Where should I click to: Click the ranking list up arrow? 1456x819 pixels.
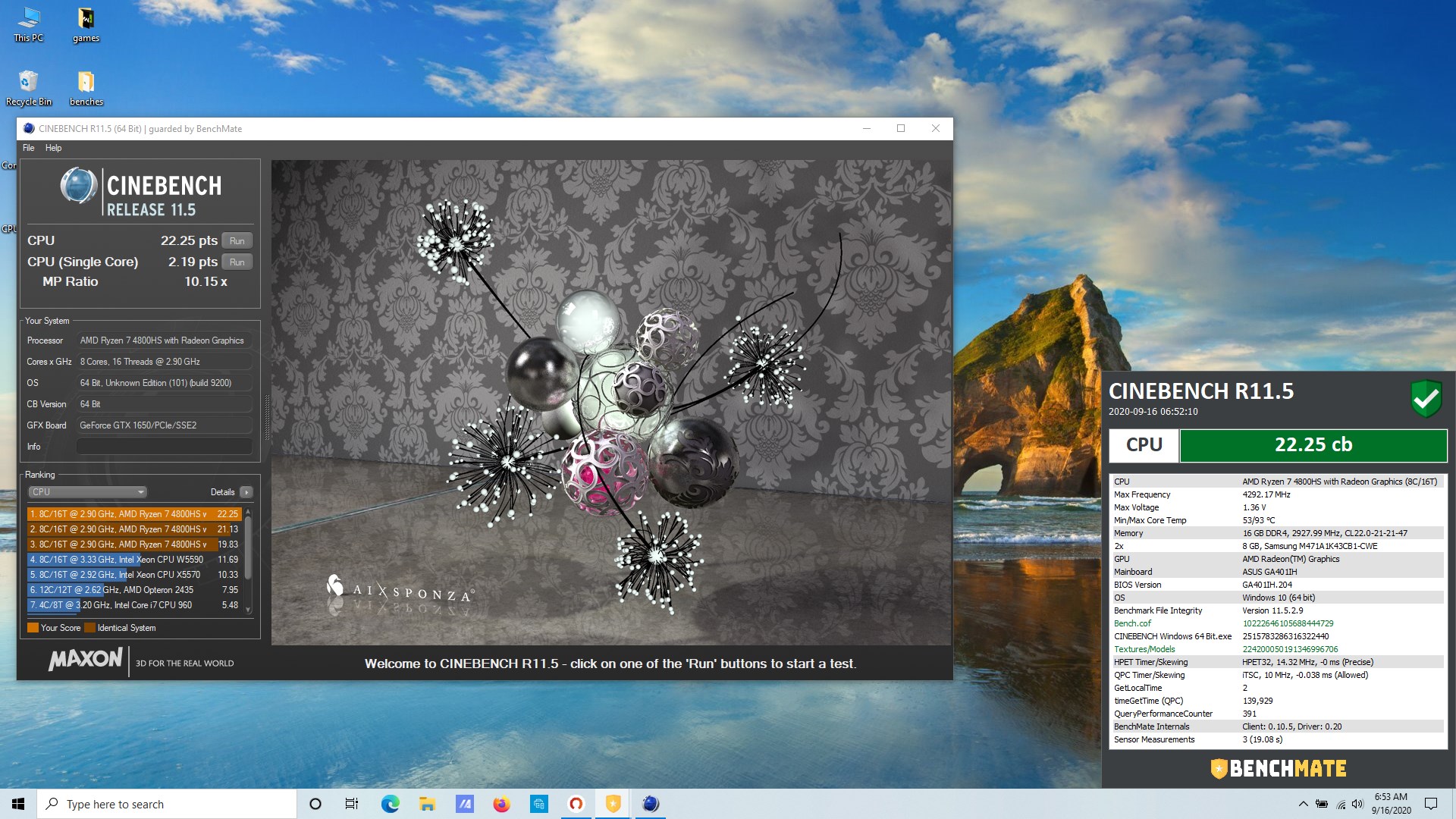(248, 512)
